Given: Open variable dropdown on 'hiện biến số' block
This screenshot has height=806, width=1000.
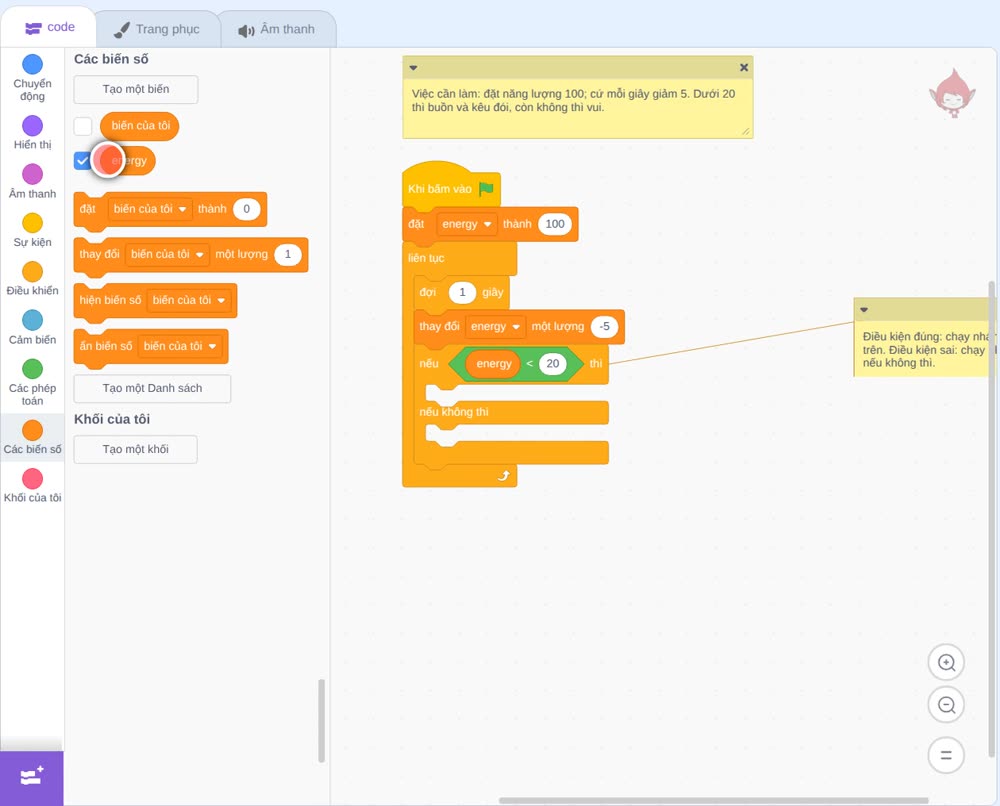Looking at the screenshot, I should pos(189,300).
